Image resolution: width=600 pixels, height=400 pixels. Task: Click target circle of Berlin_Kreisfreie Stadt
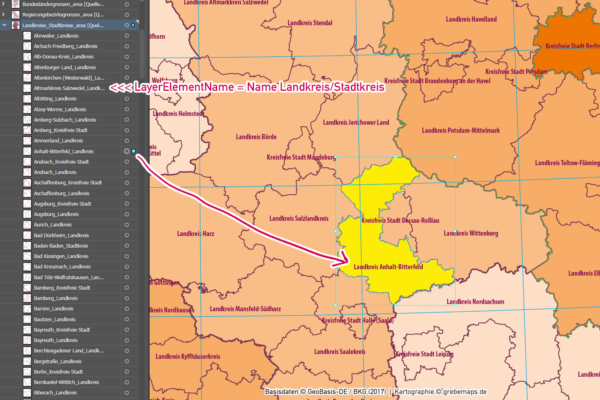pyautogui.click(x=127, y=372)
